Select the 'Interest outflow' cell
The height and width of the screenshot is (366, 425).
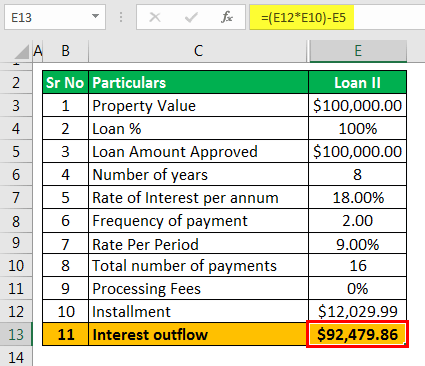click(x=198, y=334)
